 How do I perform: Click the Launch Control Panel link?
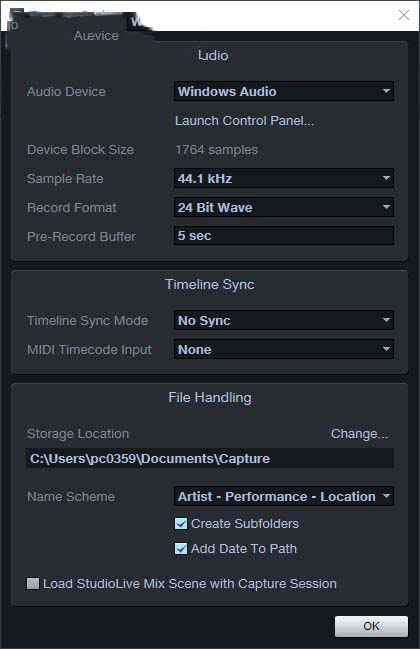pyautogui.click(x=244, y=121)
